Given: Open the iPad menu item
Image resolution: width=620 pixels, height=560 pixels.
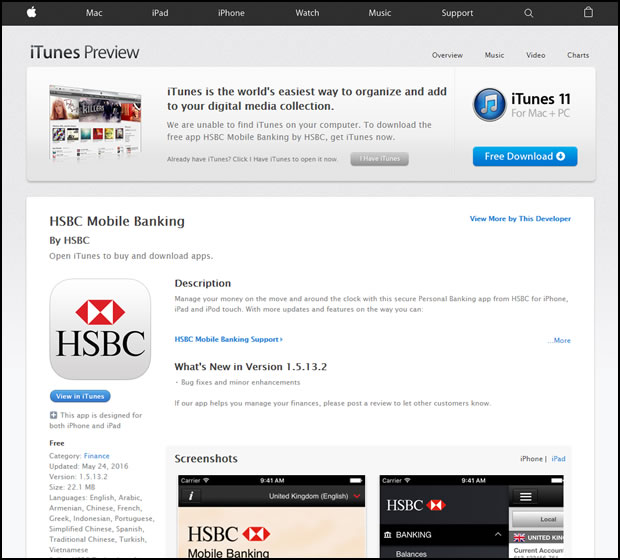Looking at the screenshot, I should [x=160, y=13].
